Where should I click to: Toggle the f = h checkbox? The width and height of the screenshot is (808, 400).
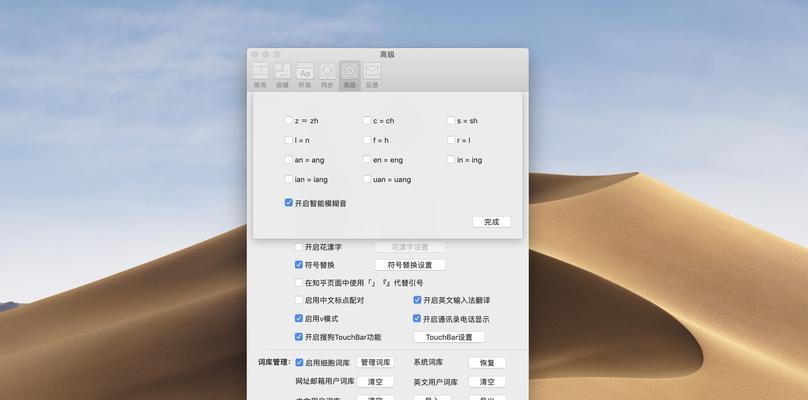(x=367, y=140)
